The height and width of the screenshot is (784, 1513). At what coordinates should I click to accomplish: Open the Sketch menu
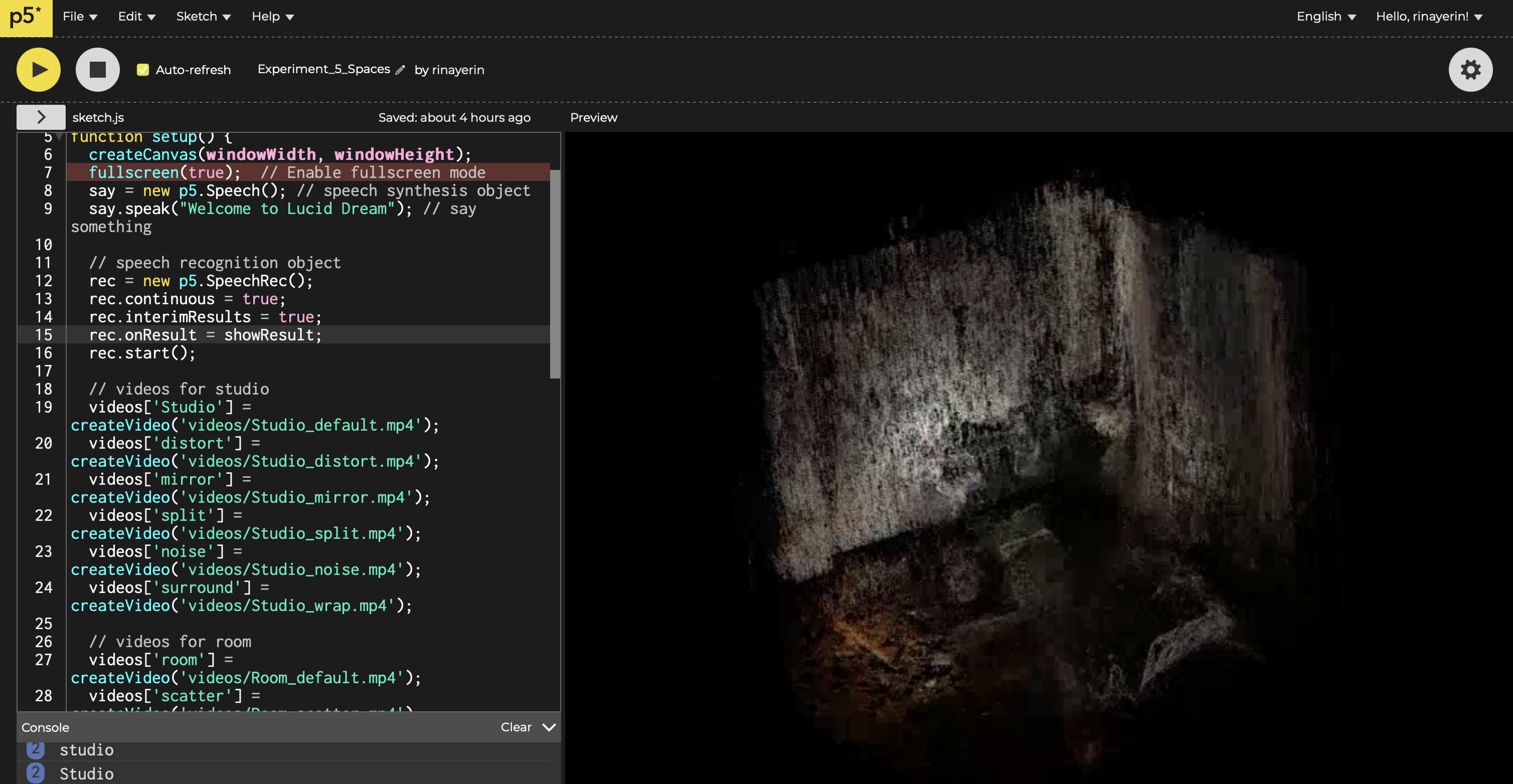203,17
